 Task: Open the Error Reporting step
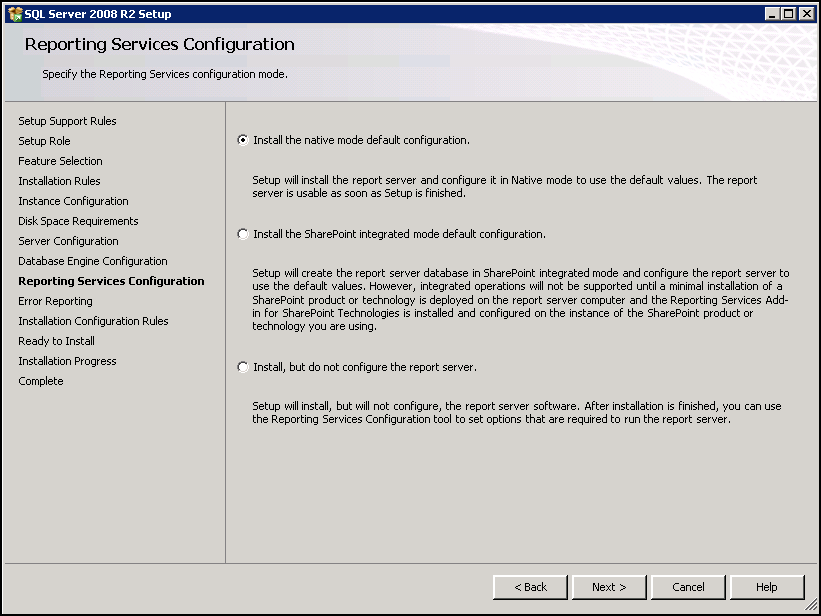[55, 300]
